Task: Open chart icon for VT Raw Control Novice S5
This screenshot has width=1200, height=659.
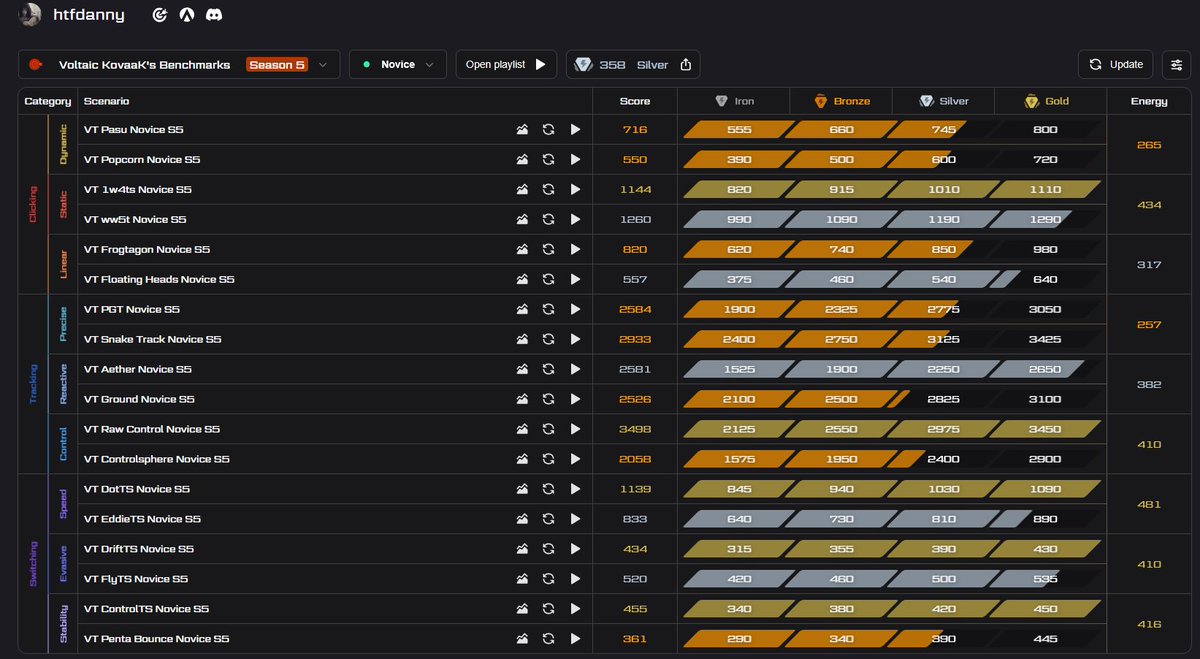Action: point(522,430)
